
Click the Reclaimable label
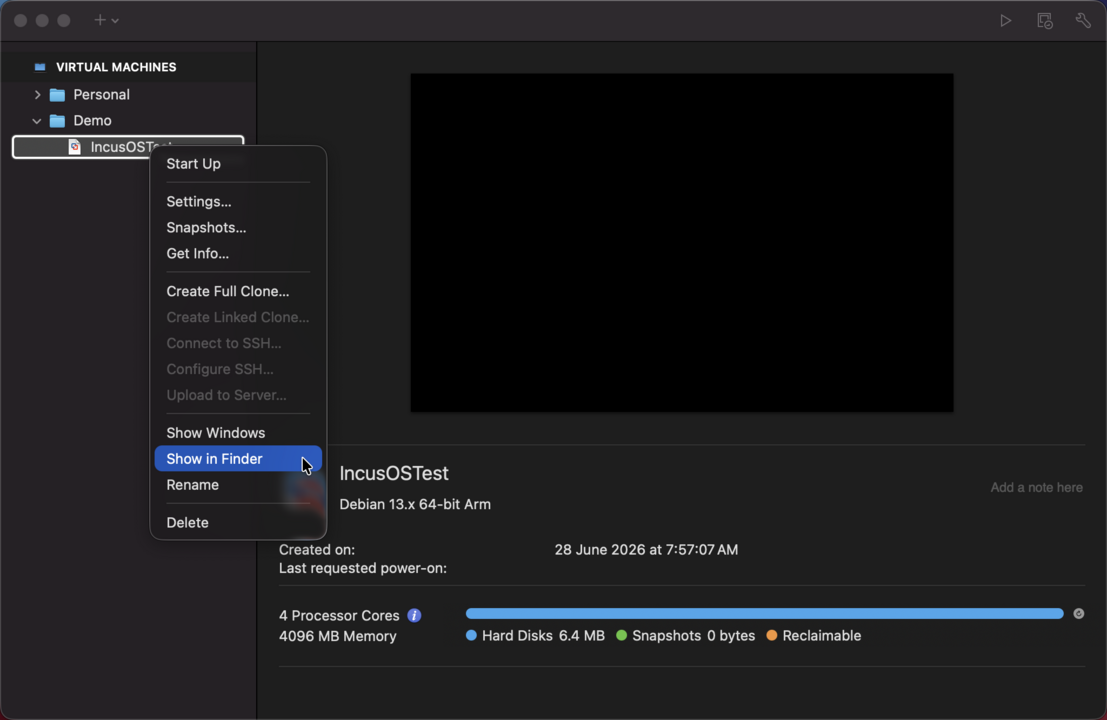click(x=822, y=635)
